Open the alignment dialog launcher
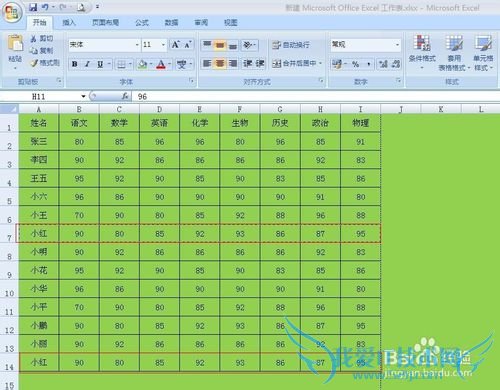This screenshot has height=390, width=500. pyautogui.click(x=321, y=81)
